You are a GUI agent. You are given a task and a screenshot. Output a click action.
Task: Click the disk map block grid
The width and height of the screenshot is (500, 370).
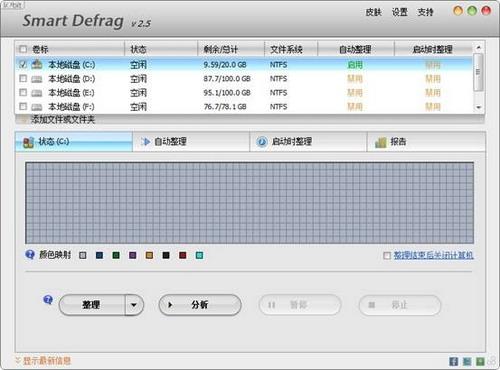point(250,203)
